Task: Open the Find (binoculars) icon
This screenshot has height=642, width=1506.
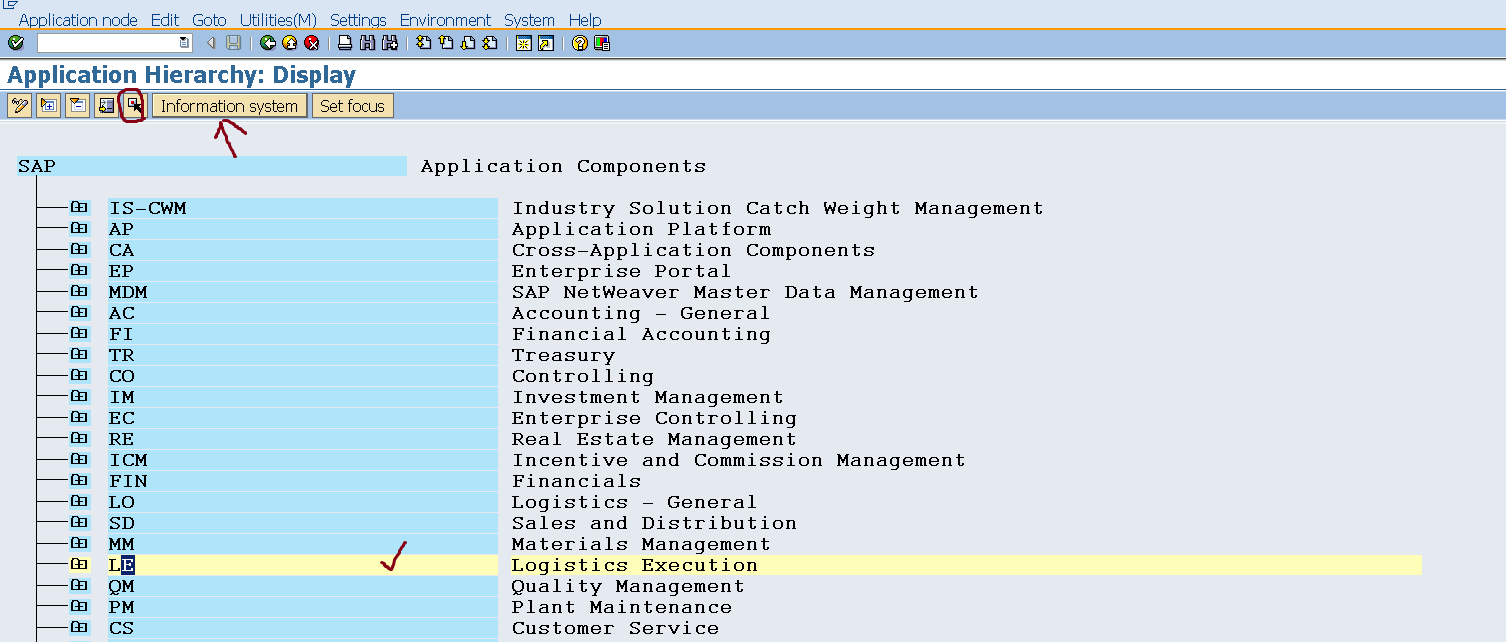Action: point(367,43)
